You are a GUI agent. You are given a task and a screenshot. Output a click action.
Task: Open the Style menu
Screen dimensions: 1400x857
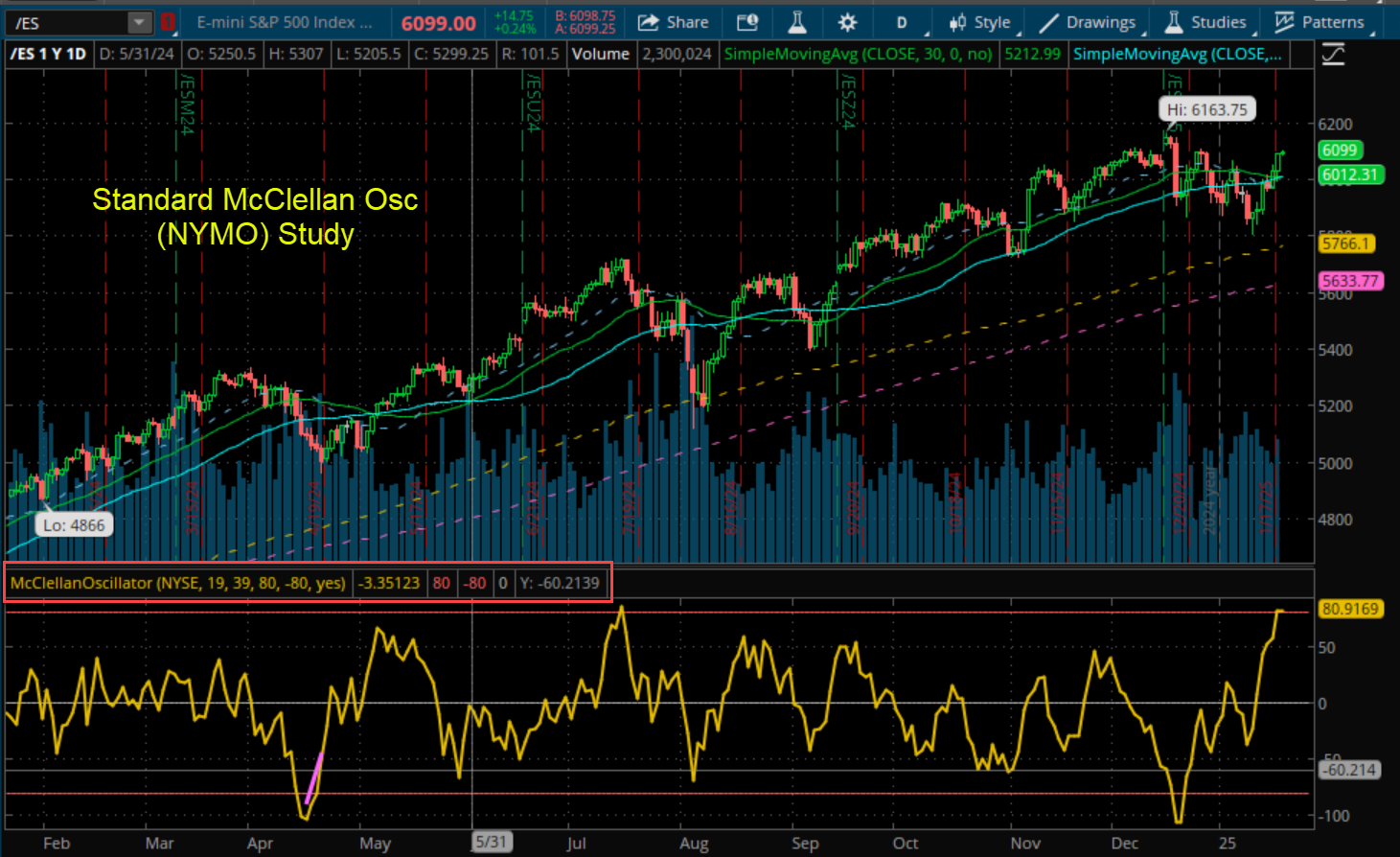coord(979,22)
